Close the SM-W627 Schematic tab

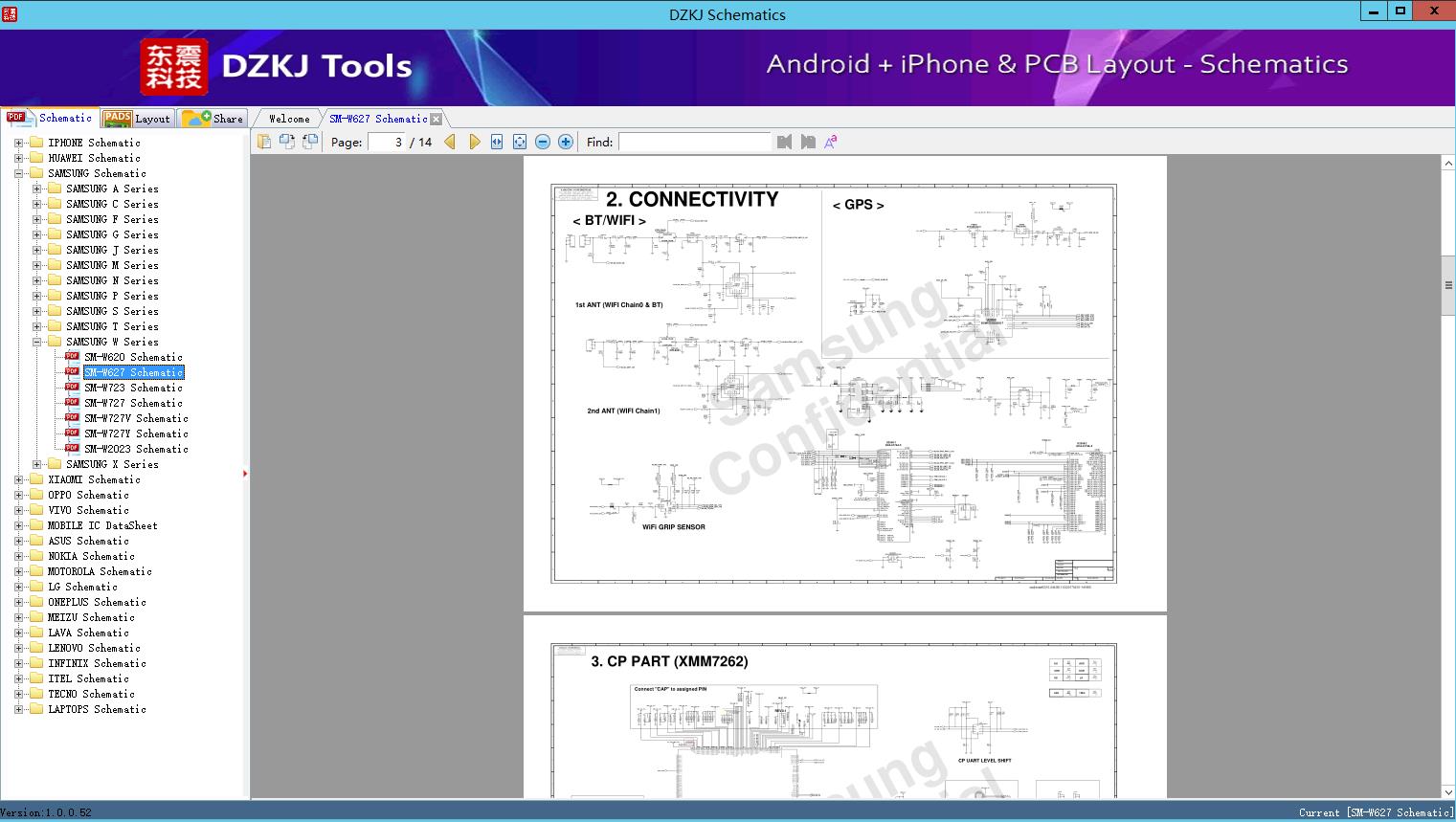tap(437, 119)
